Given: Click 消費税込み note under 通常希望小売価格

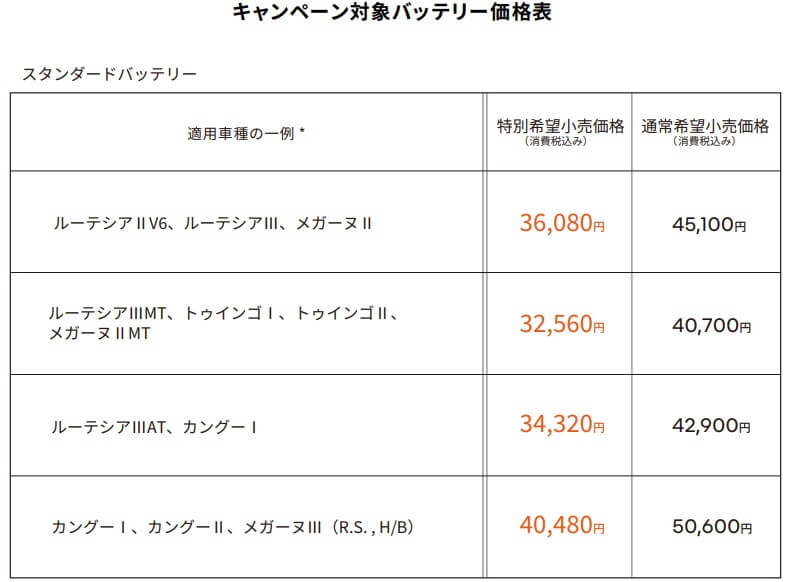Looking at the screenshot, I should coord(704,141).
